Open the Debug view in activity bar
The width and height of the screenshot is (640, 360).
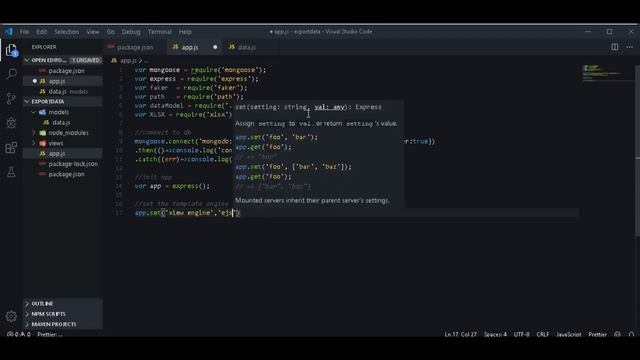point(11,123)
